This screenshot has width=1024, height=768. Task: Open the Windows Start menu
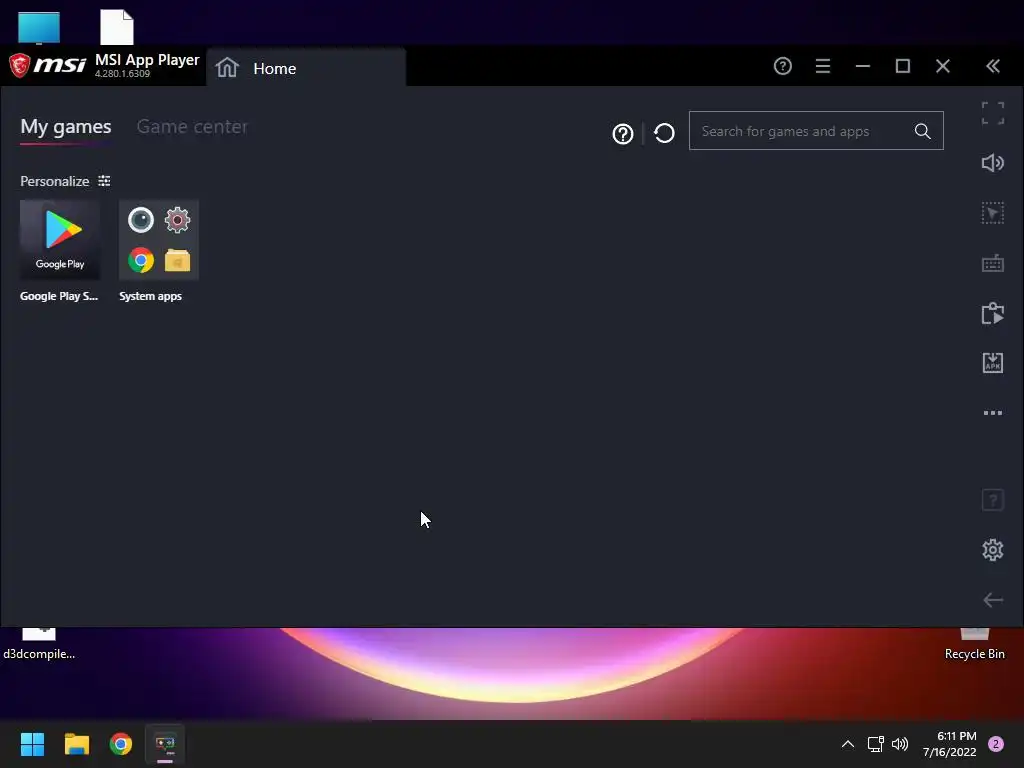click(32, 744)
